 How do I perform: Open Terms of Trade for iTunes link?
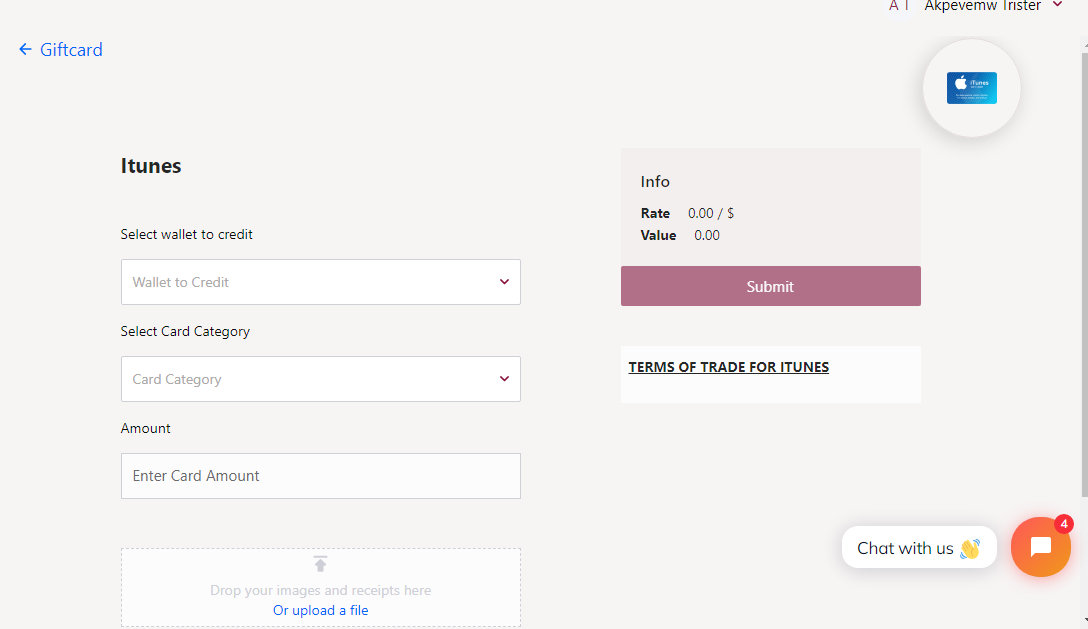coord(728,367)
